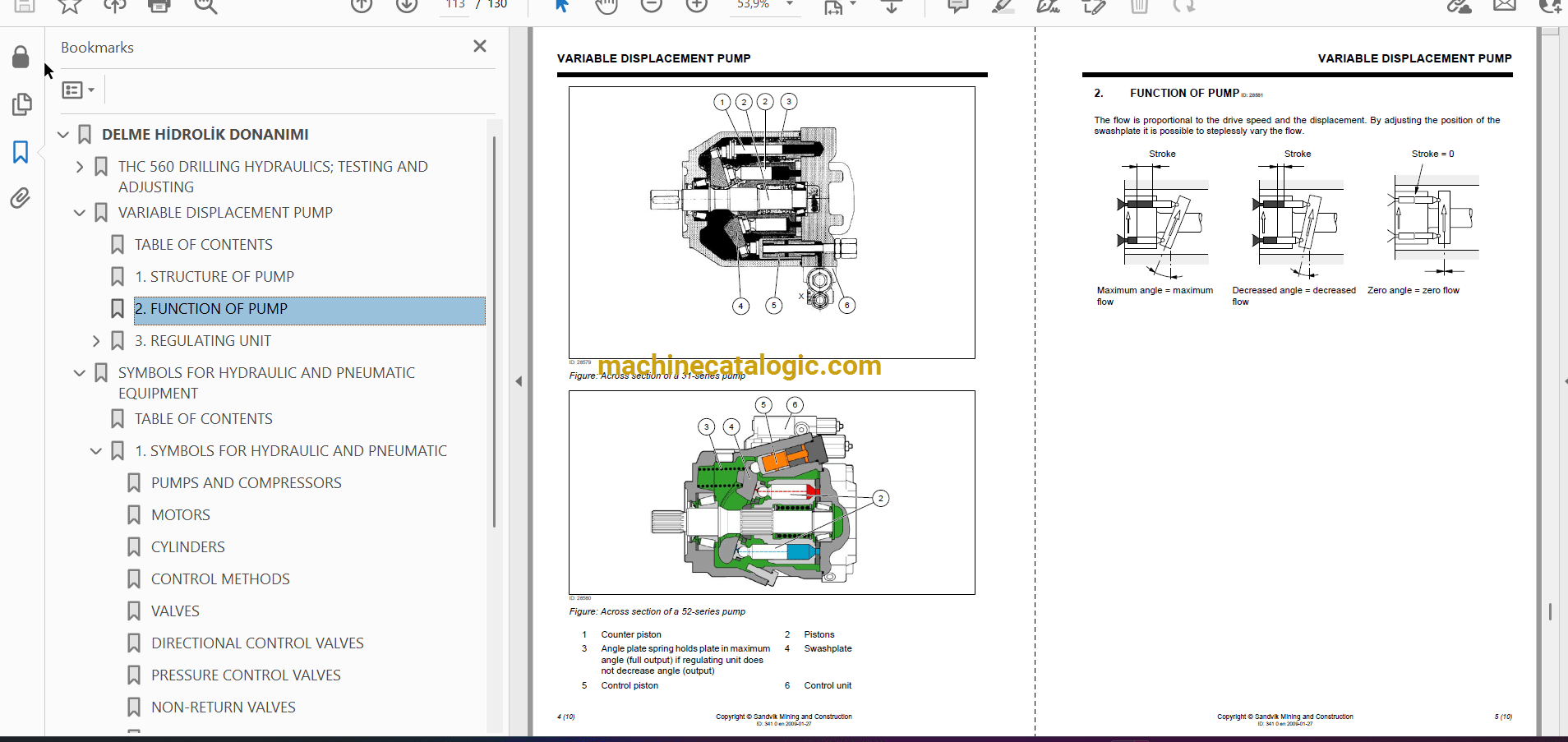
Task: Click the bookmarks panel icon in sidebar
Action: 21,152
